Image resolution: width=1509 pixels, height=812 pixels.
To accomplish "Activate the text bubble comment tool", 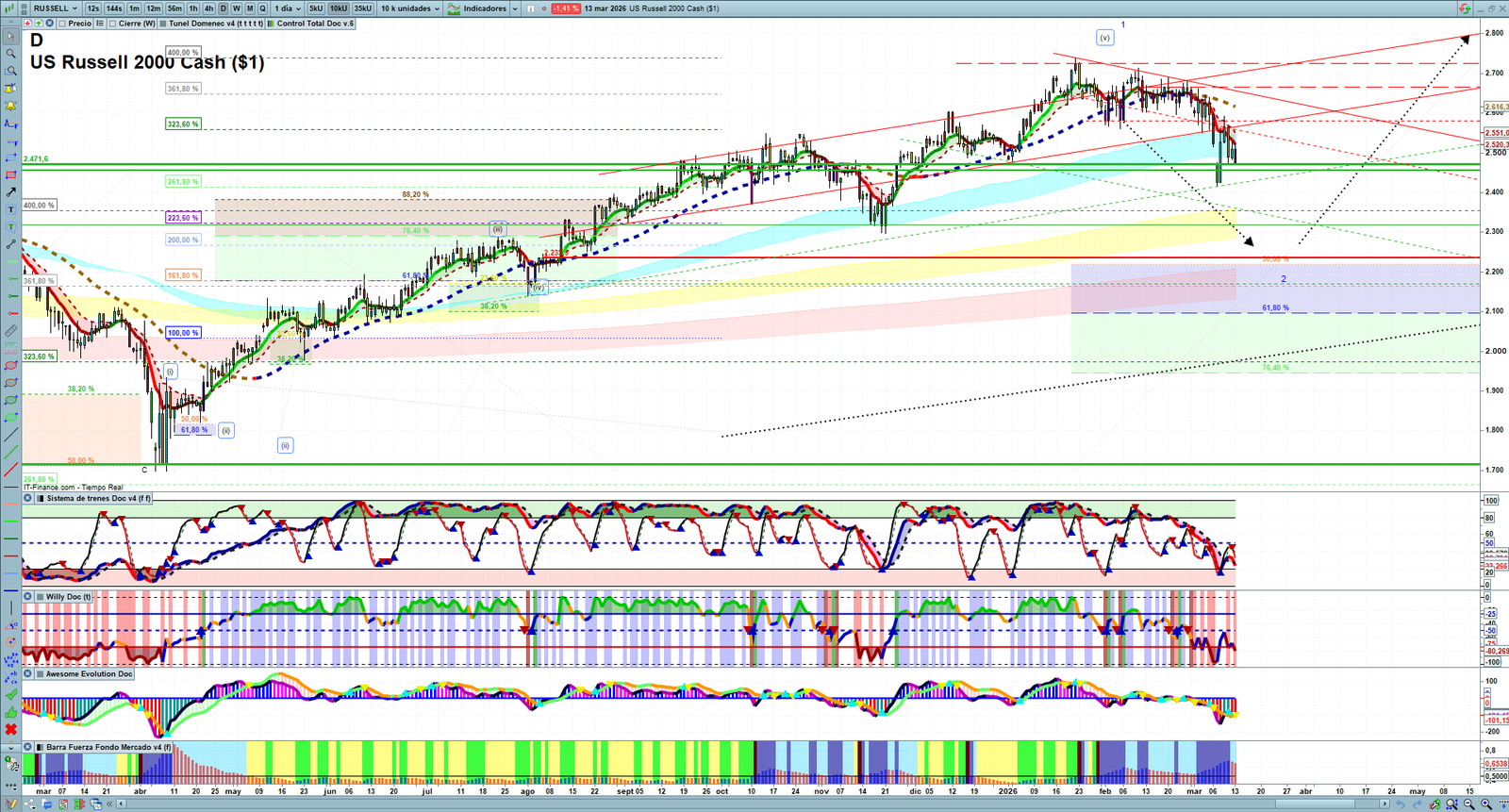I will click(x=11, y=227).
